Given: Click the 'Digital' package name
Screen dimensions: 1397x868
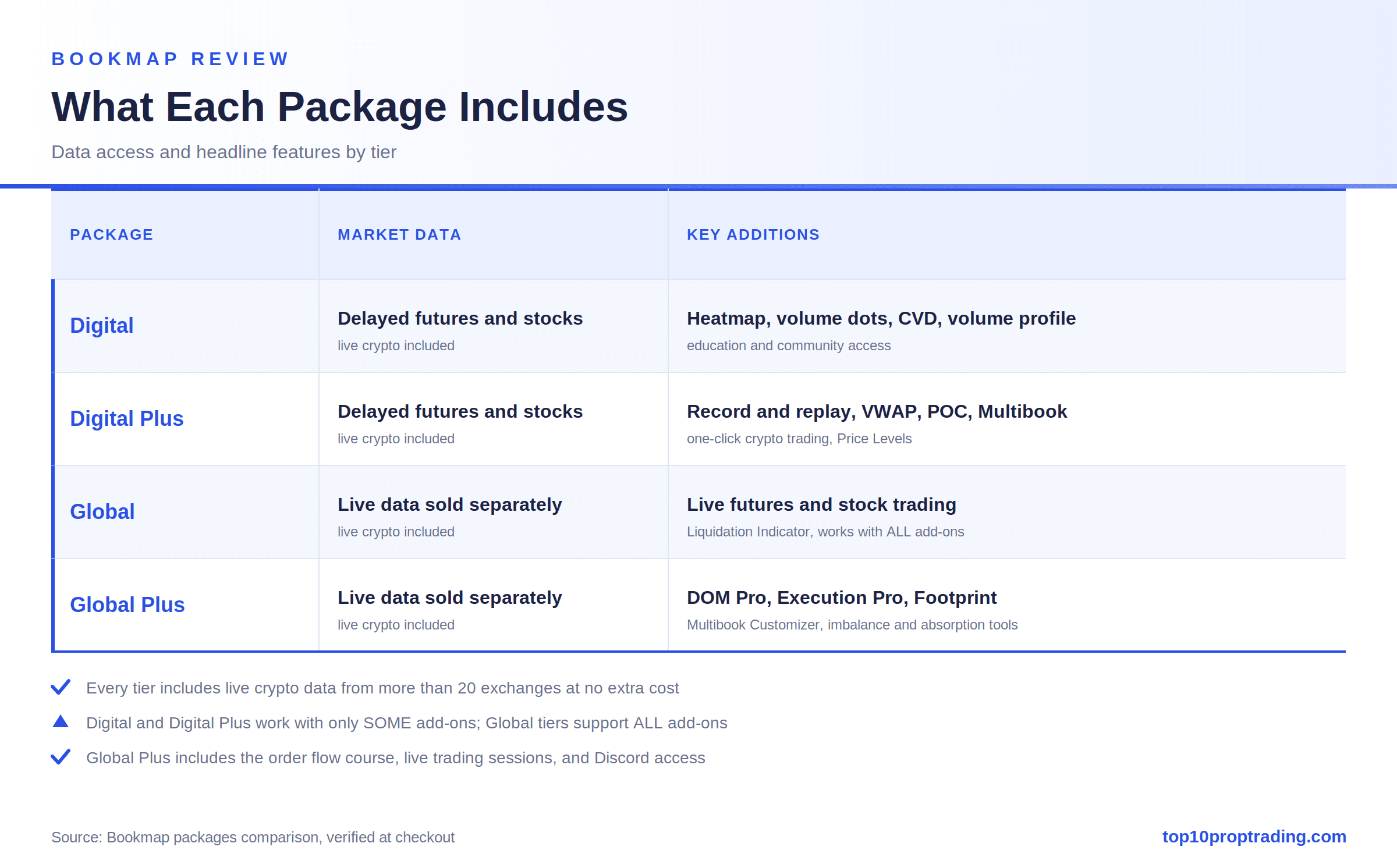Looking at the screenshot, I should point(102,326).
